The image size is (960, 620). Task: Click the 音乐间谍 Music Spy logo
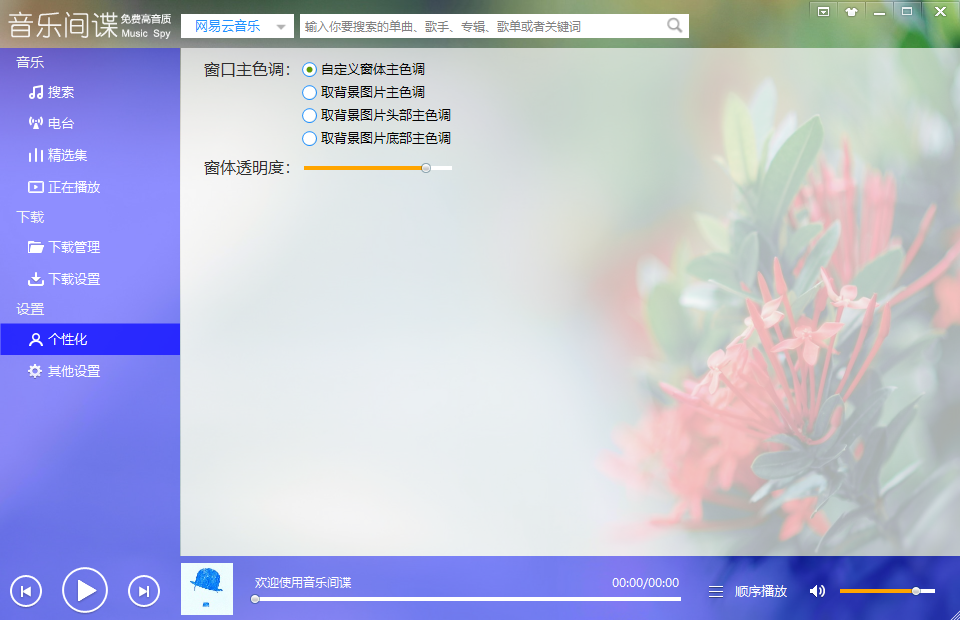pos(89,26)
